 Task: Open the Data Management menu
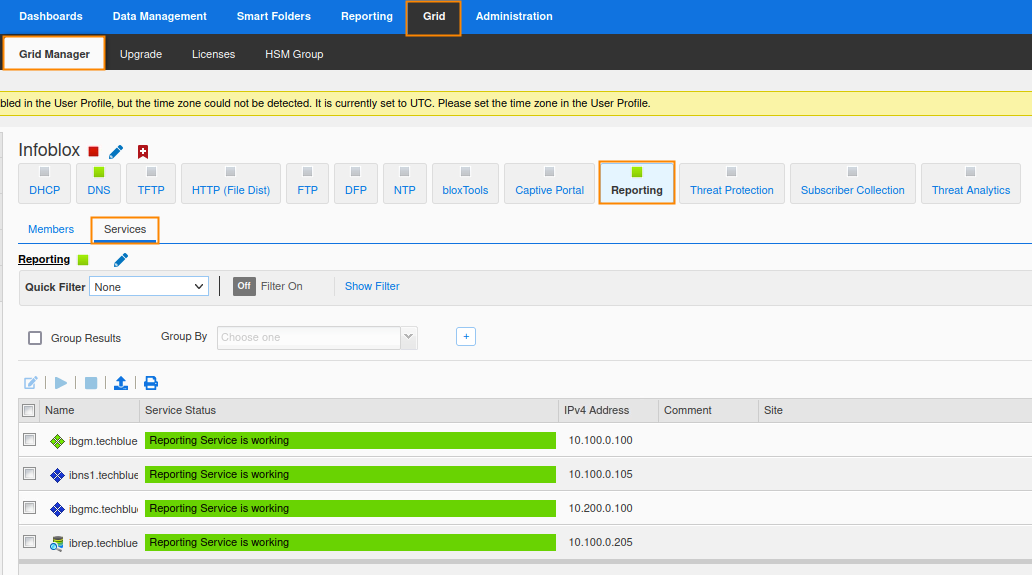[159, 16]
